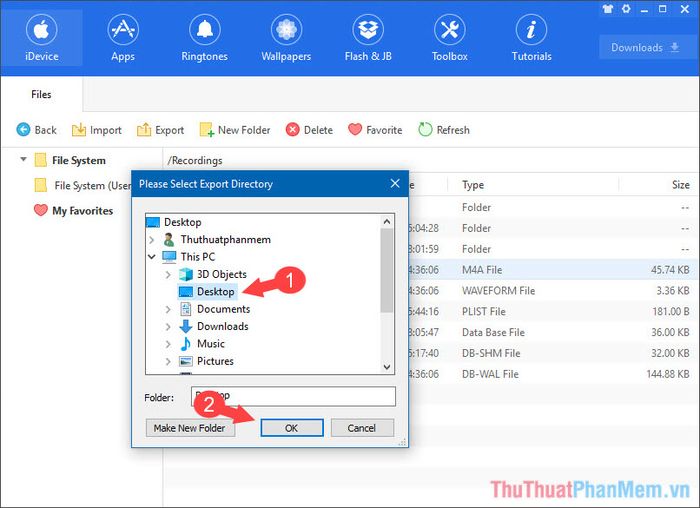Collapse the This PC node
Screen dimensions: 700x508
(152, 257)
